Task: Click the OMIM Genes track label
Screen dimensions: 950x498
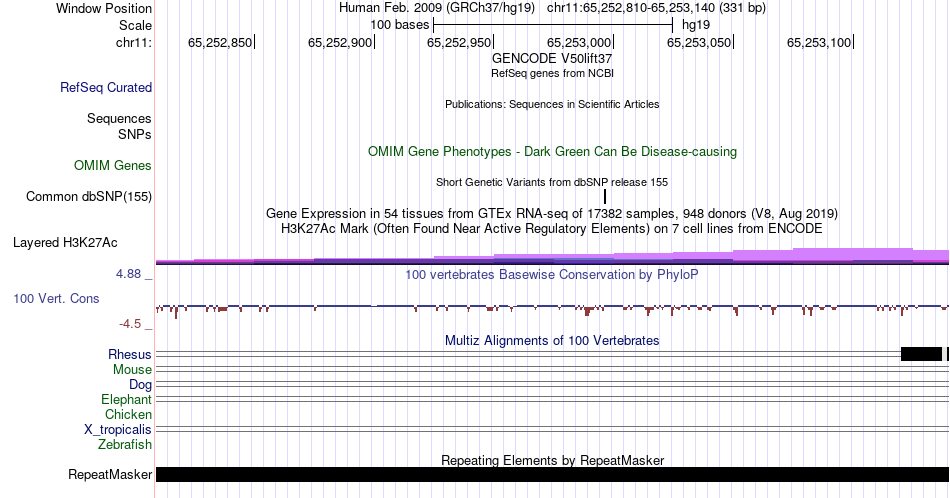Action: click(112, 165)
